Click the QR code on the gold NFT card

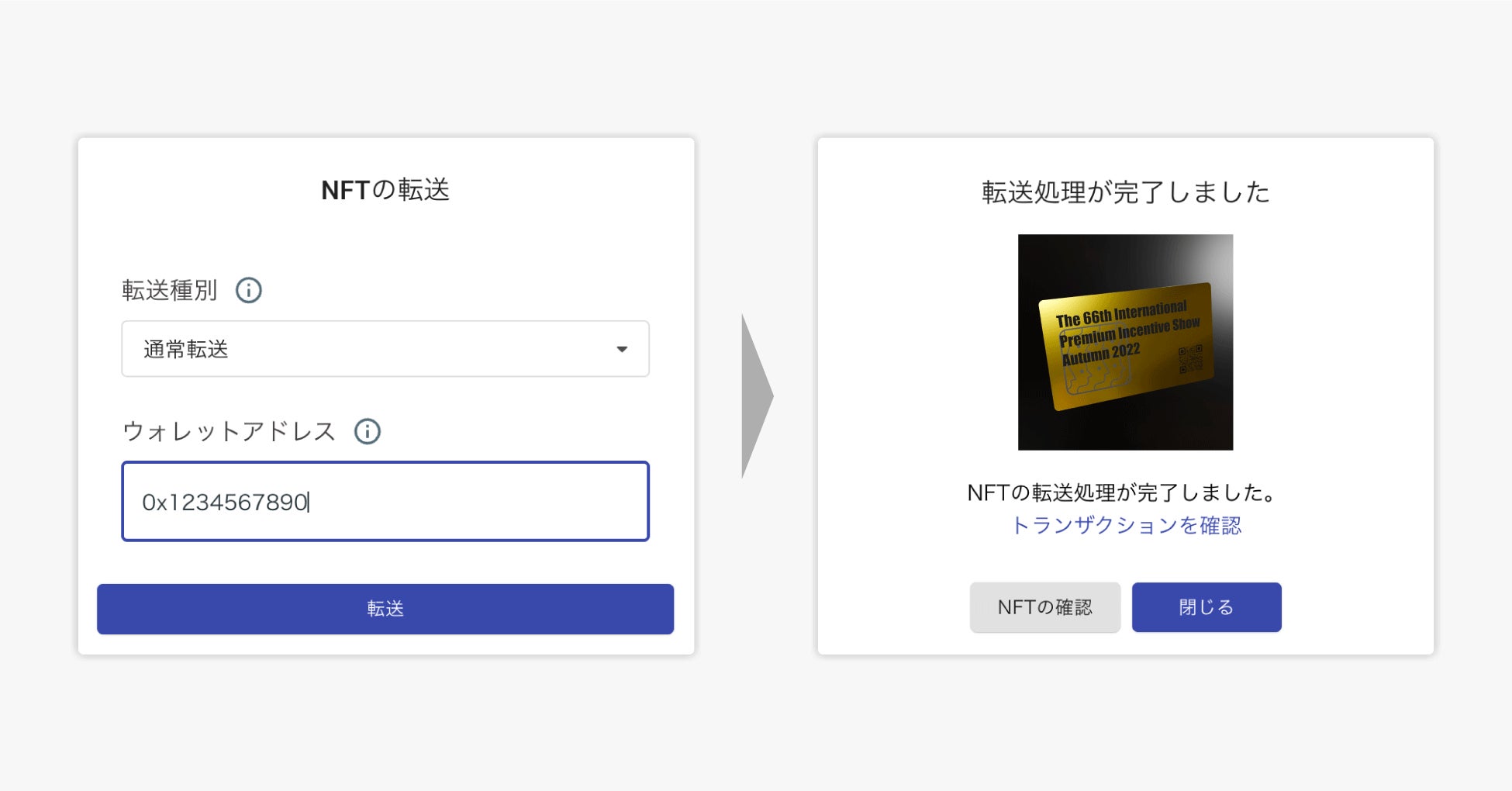(x=1189, y=360)
